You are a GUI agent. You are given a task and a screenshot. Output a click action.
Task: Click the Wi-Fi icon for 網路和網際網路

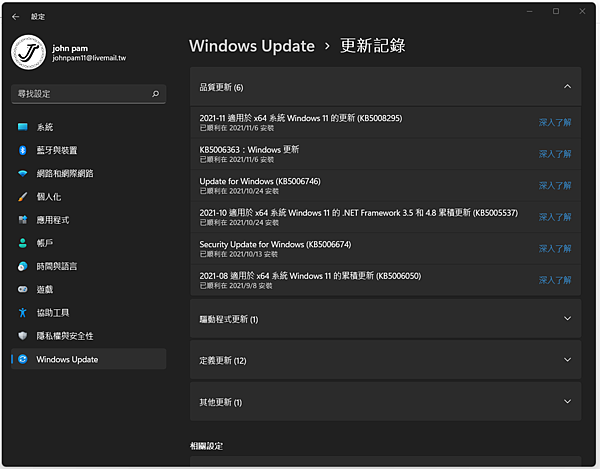click(x=23, y=173)
